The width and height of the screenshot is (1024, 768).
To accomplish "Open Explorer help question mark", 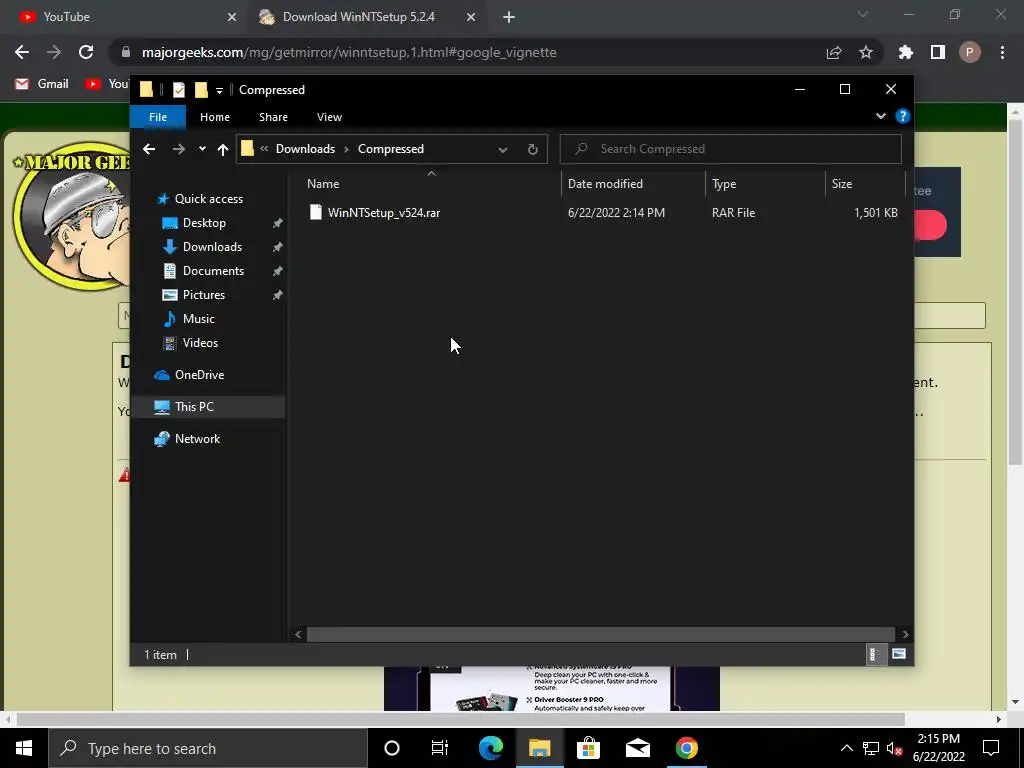I will point(903,116).
